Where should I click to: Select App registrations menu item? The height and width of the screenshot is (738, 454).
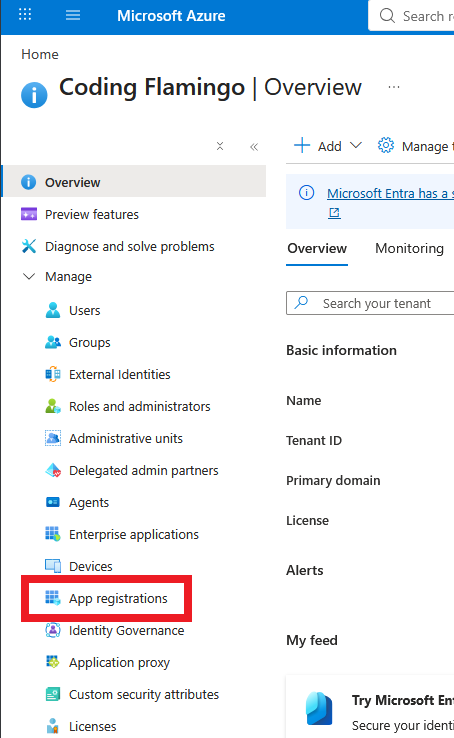(x=119, y=599)
